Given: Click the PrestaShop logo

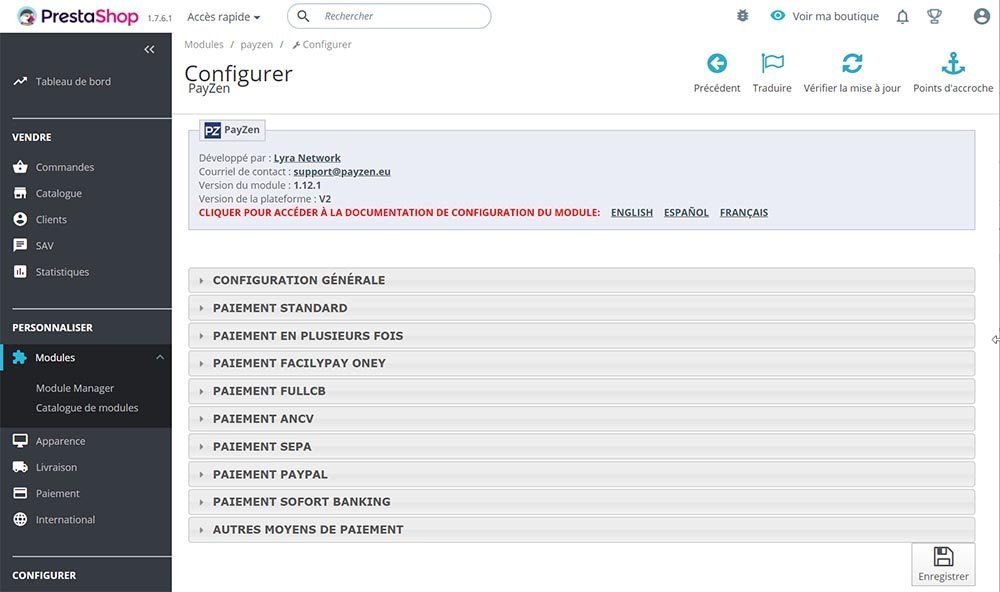Looking at the screenshot, I should coord(77,16).
